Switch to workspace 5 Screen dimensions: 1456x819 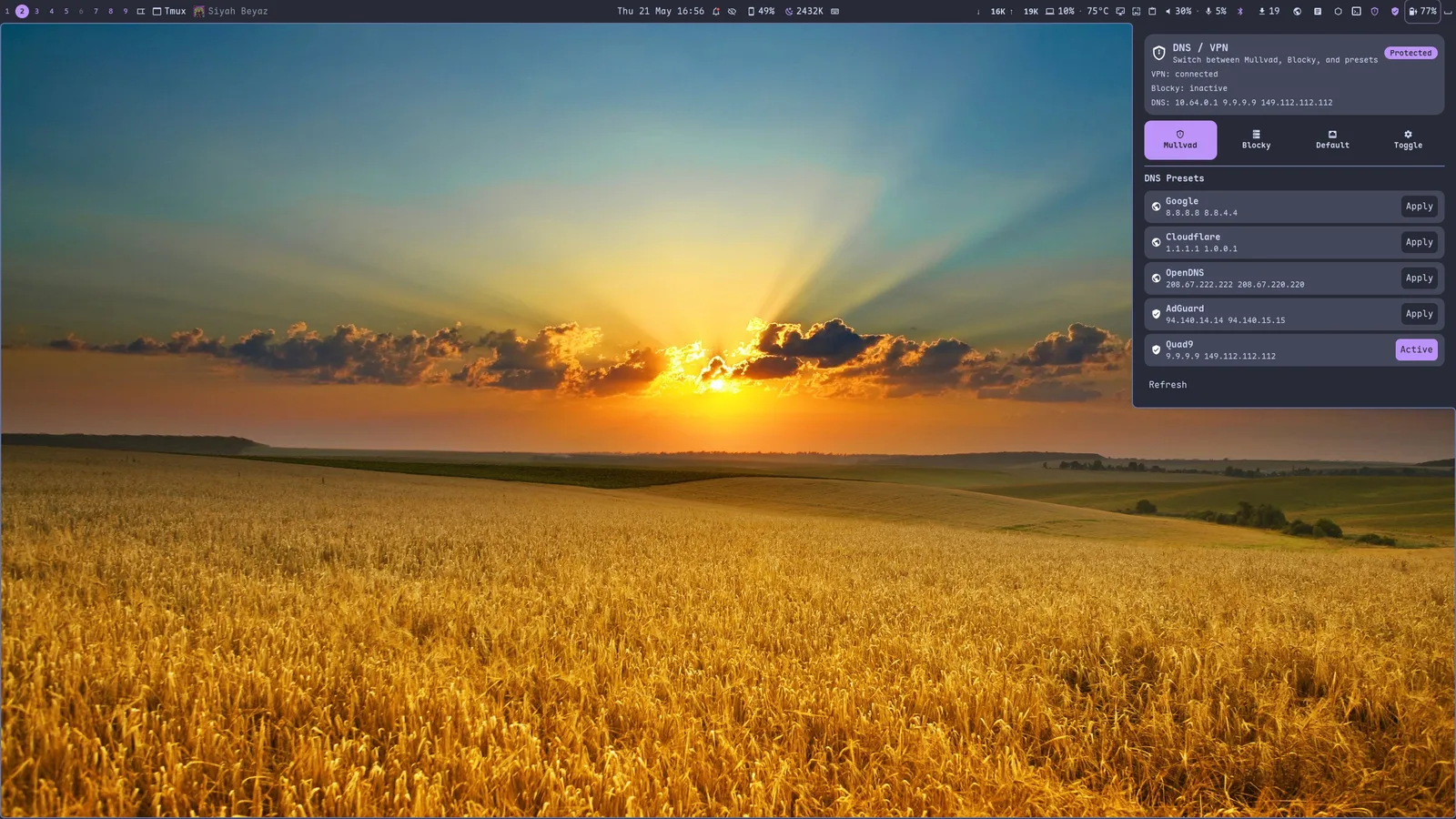pos(66,12)
